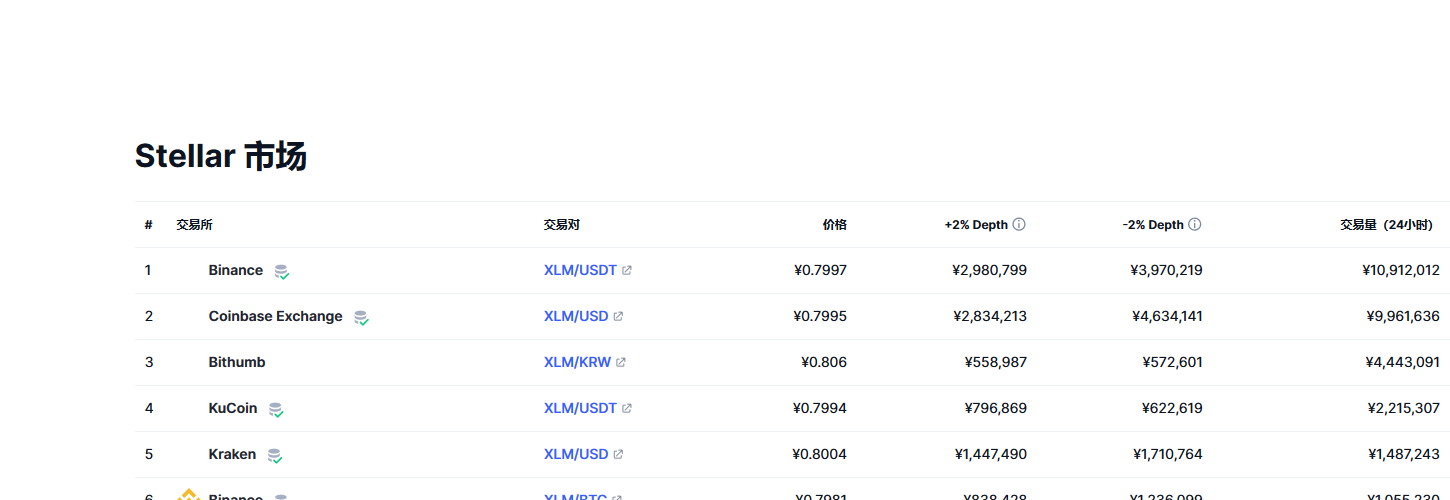Sort by the 交易量（24小时） column header
Screen dimensions: 1450x500
click(1386, 225)
